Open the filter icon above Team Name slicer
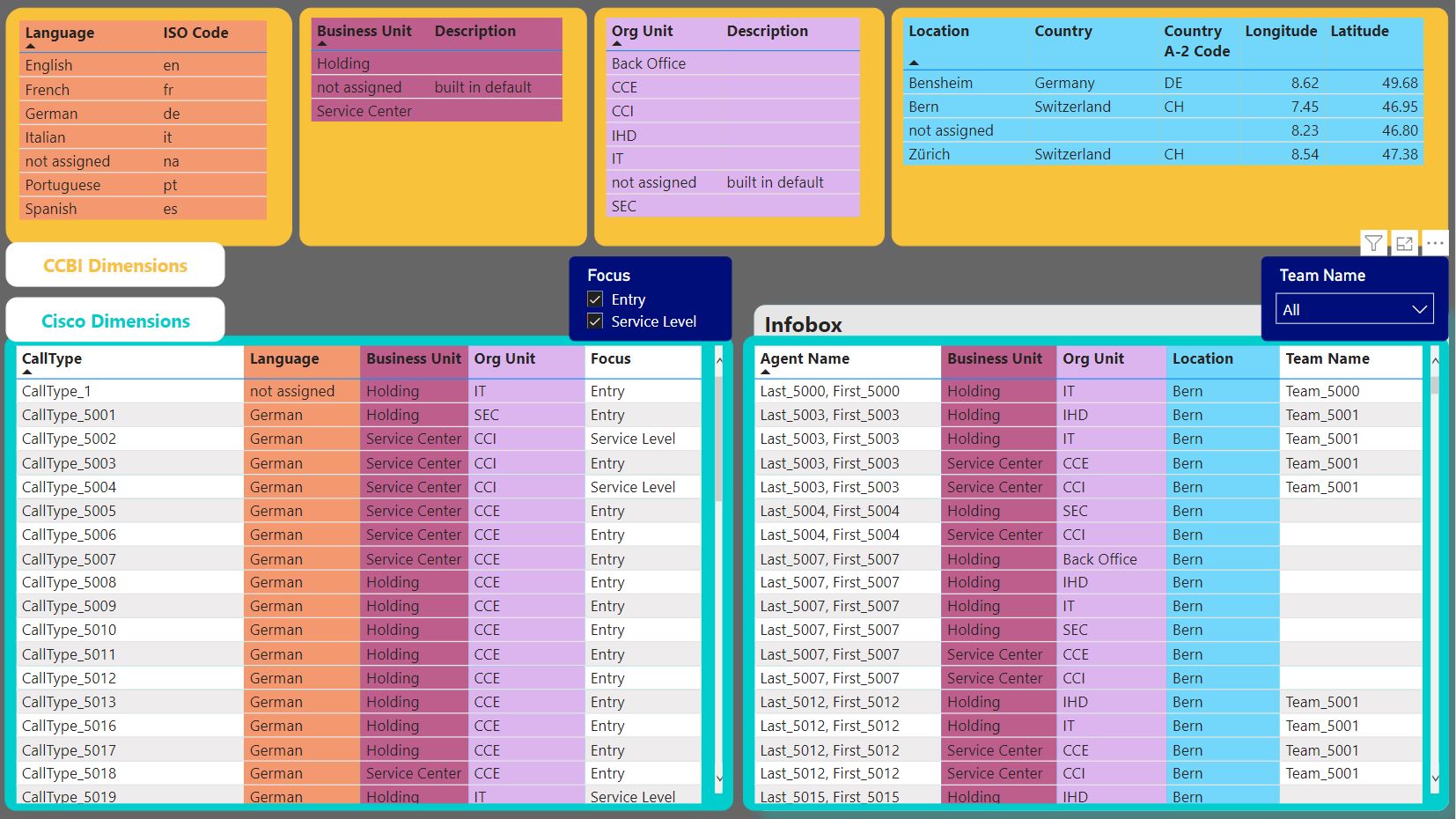The width and height of the screenshot is (1456, 819). coord(1373,244)
